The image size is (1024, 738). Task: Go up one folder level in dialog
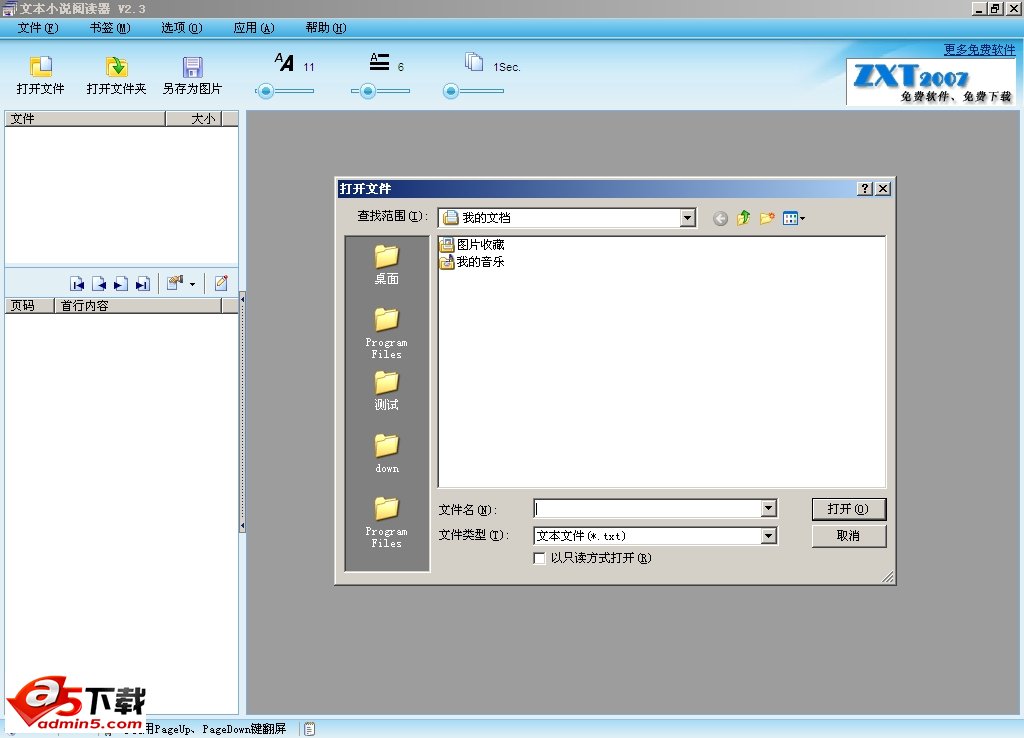[743, 217]
